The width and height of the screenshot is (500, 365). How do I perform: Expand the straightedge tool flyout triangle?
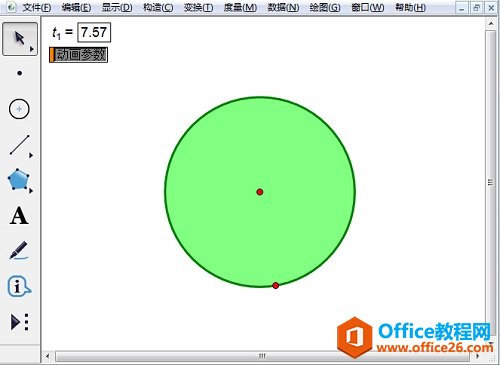(31, 155)
